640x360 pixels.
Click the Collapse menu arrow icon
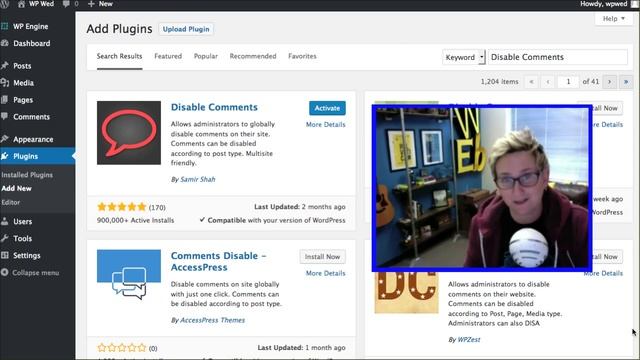tap(4, 272)
